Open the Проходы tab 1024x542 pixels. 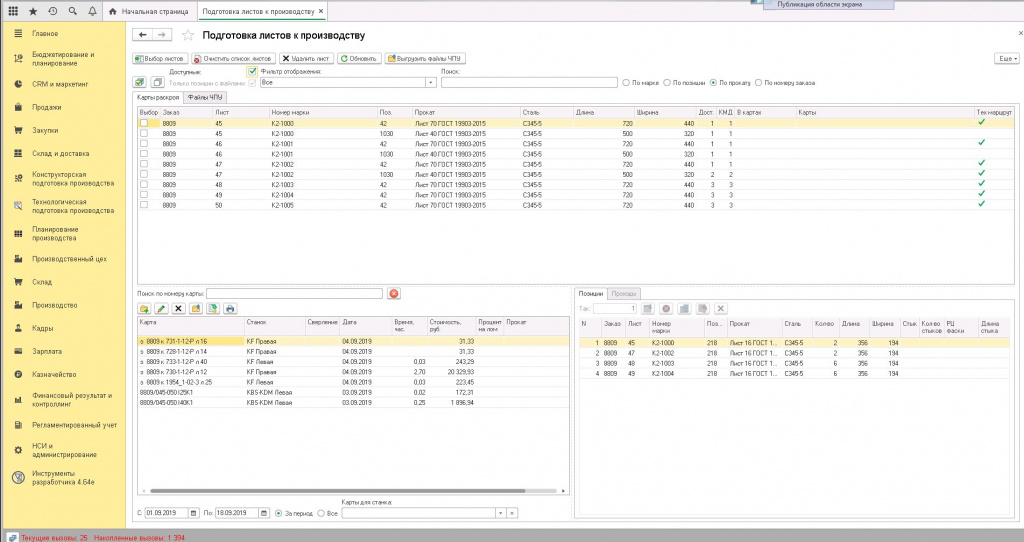click(624, 294)
